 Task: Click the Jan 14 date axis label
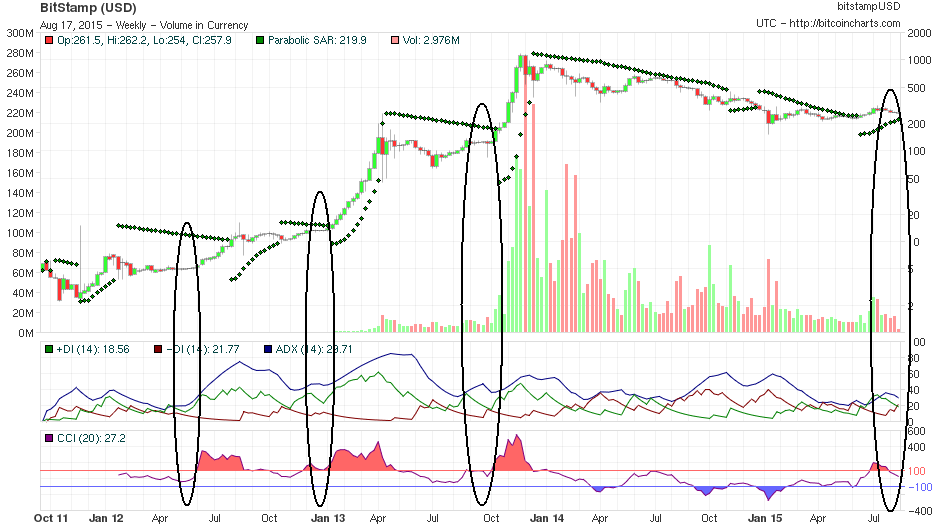coord(547,518)
